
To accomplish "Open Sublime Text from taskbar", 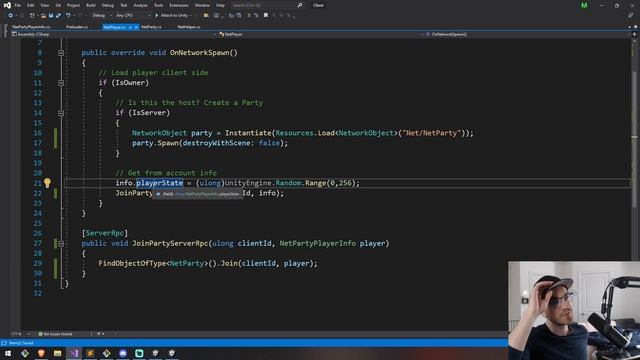I will (90, 353).
